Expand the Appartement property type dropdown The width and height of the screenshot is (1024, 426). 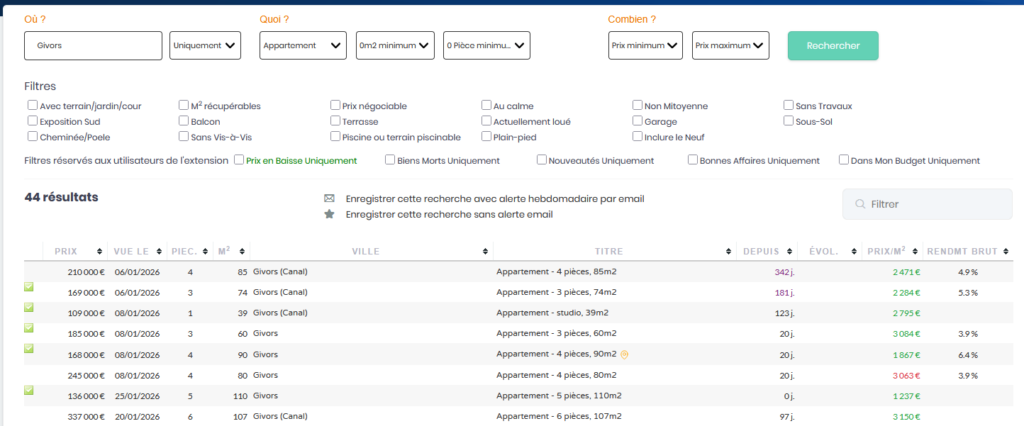[x=302, y=45]
